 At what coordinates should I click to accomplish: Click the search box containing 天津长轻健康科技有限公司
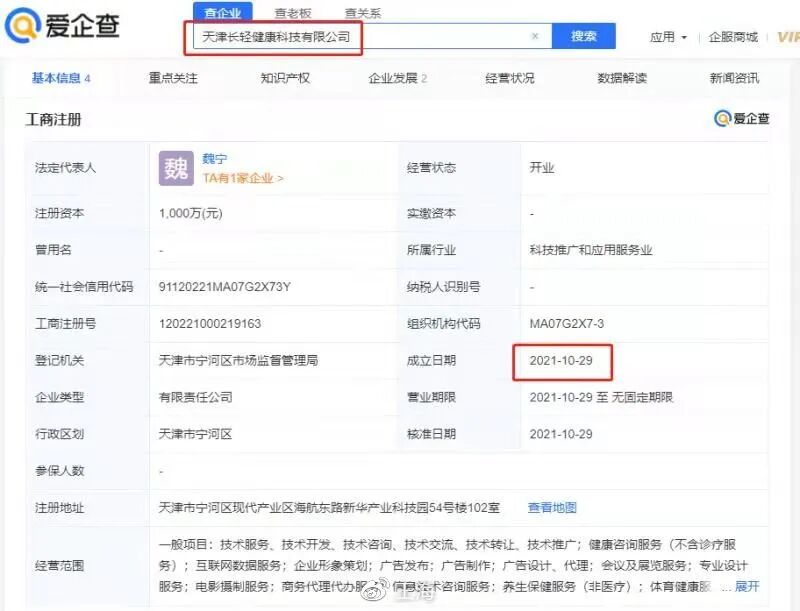(x=372, y=36)
